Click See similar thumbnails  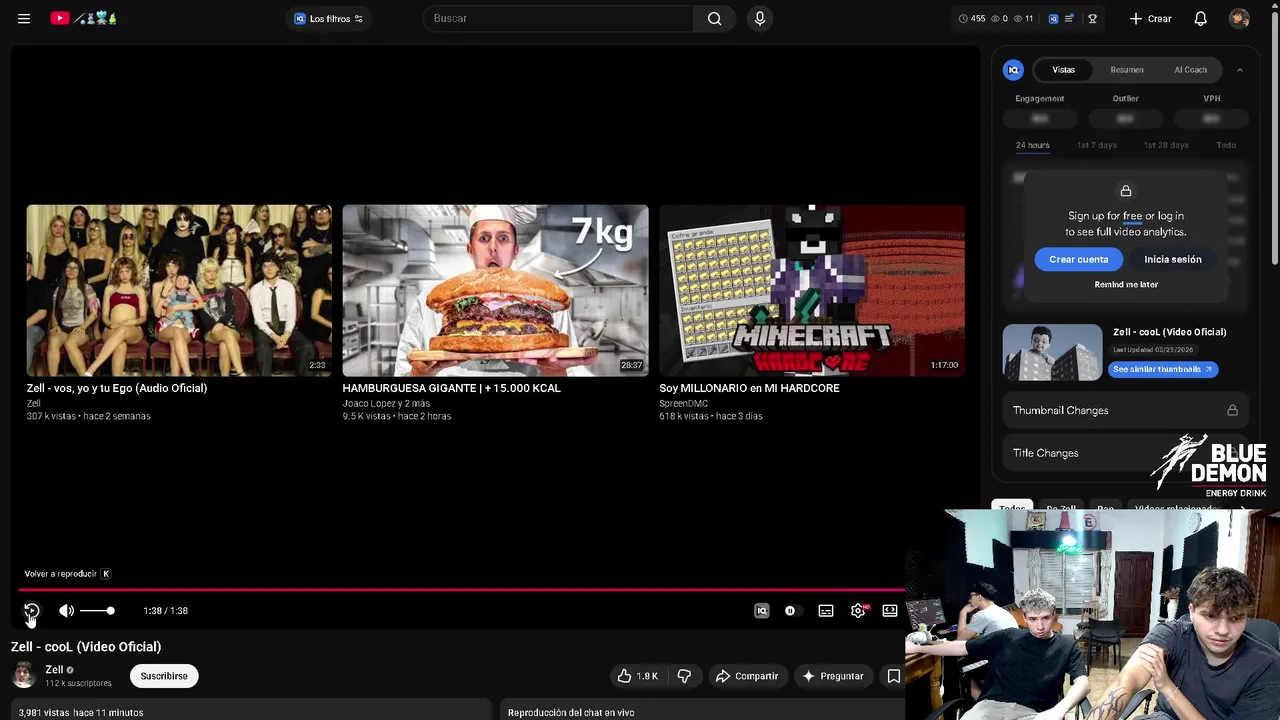point(1162,369)
